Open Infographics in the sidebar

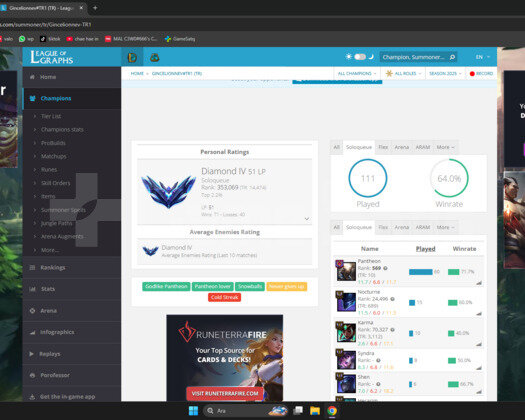72,332
